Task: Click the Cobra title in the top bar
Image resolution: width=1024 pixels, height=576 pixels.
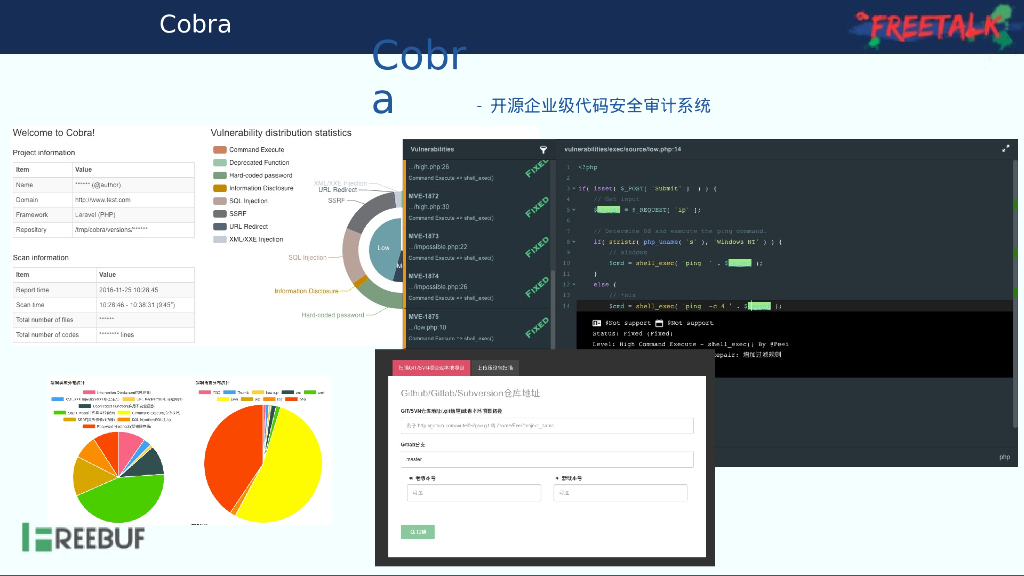Action: [x=195, y=23]
